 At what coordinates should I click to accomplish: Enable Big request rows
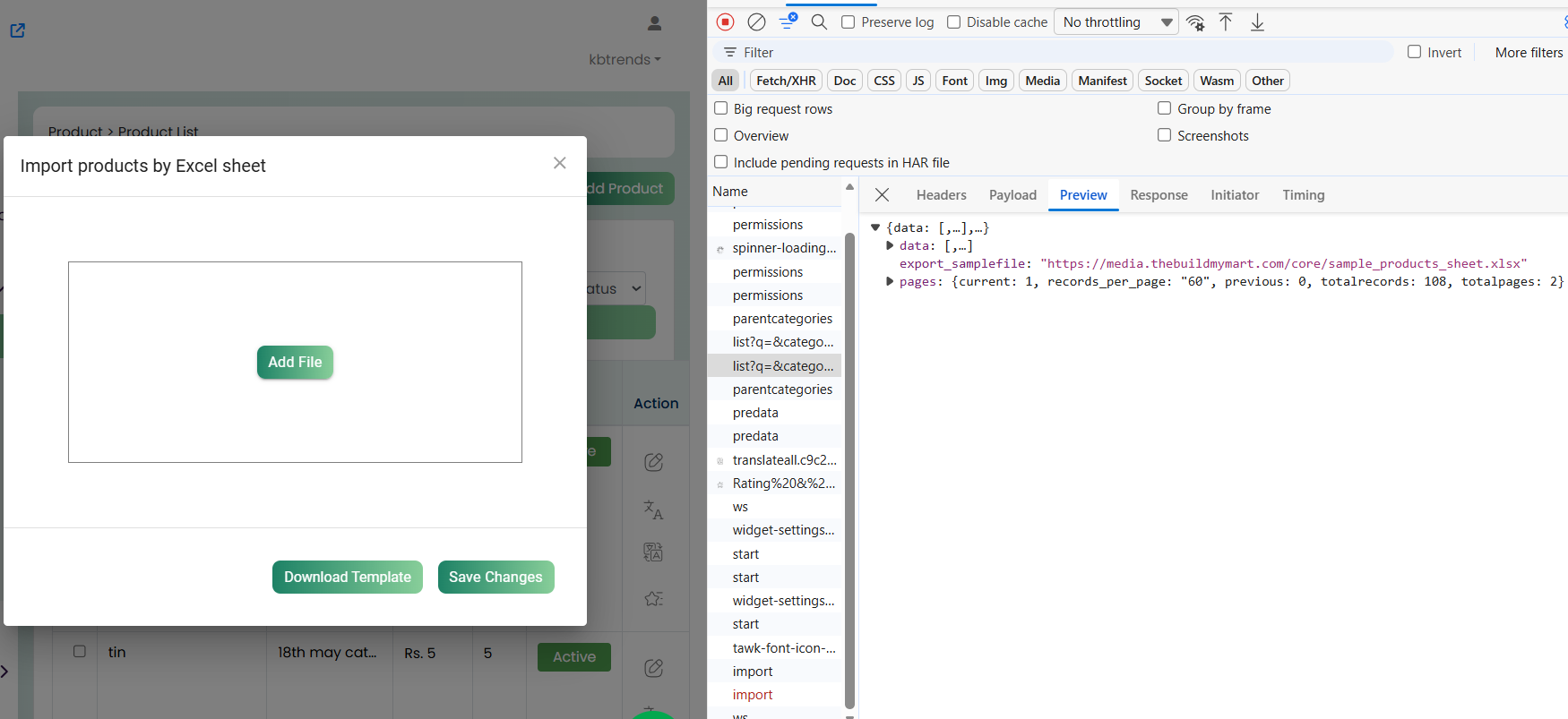click(x=720, y=108)
